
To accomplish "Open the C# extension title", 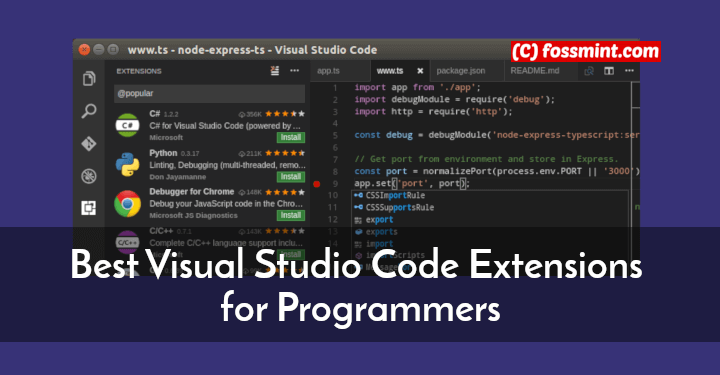I will (x=155, y=113).
